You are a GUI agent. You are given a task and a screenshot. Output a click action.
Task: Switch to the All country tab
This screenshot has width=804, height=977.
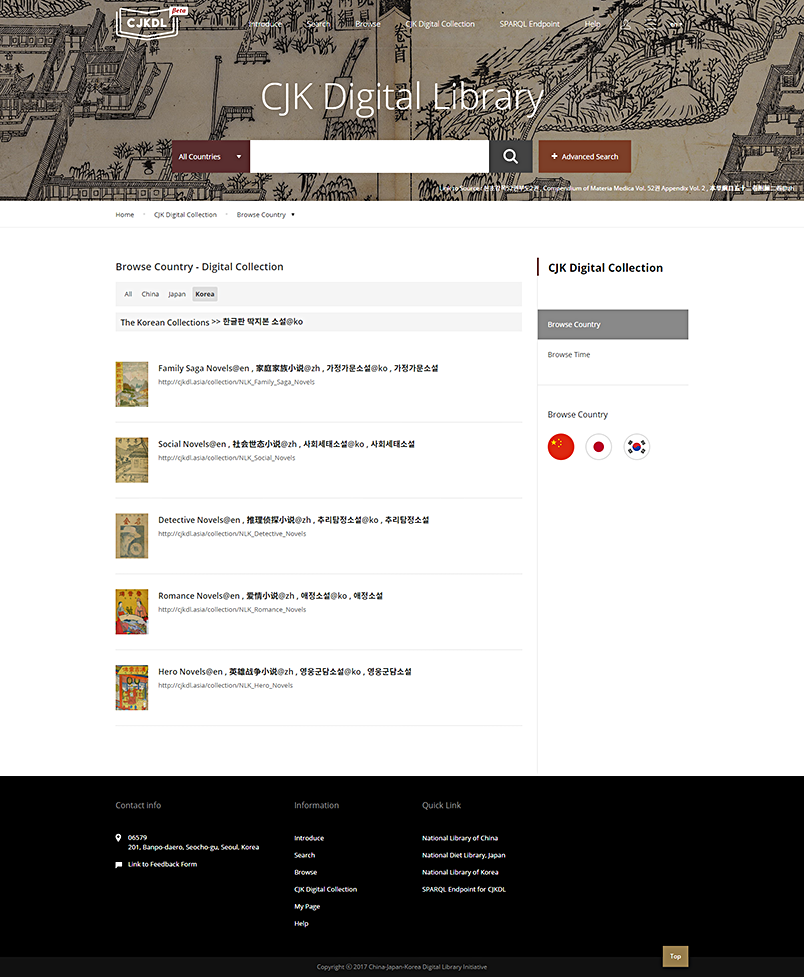(x=128, y=294)
